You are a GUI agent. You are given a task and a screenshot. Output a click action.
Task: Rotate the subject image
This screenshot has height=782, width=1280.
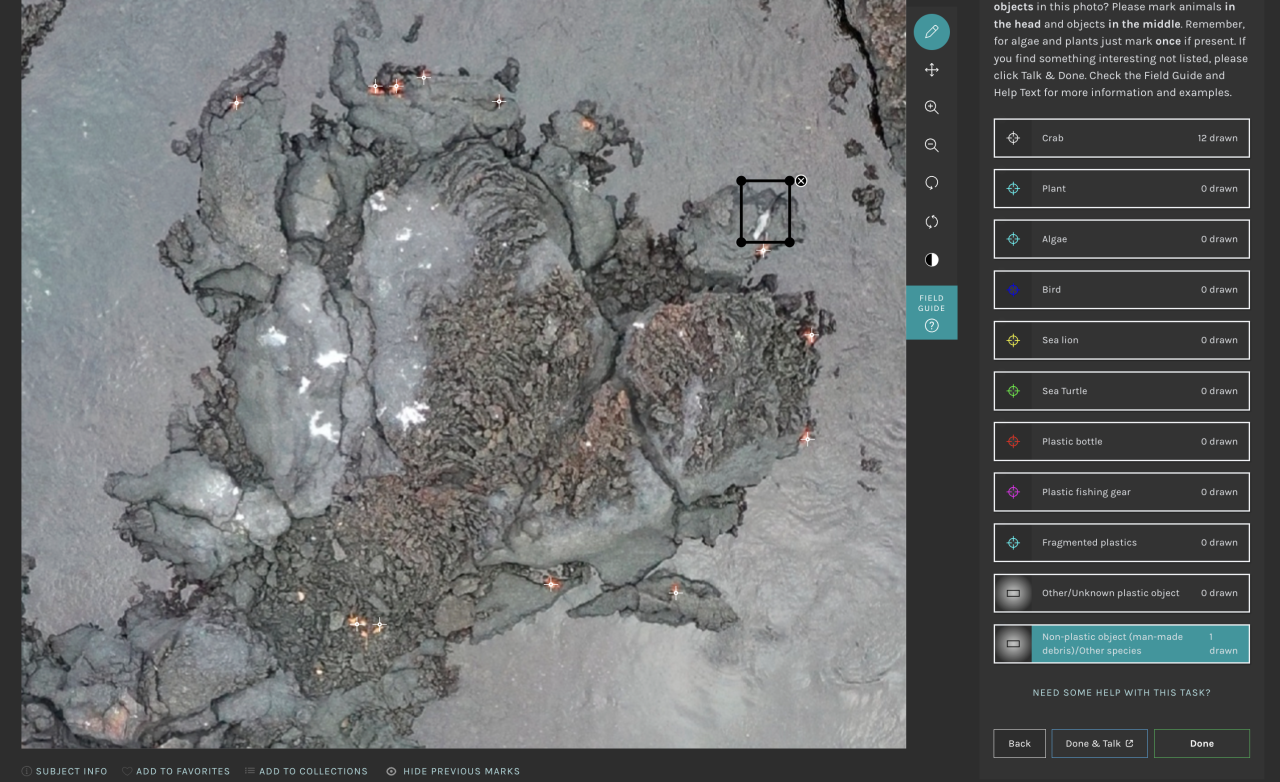pyautogui.click(x=931, y=183)
